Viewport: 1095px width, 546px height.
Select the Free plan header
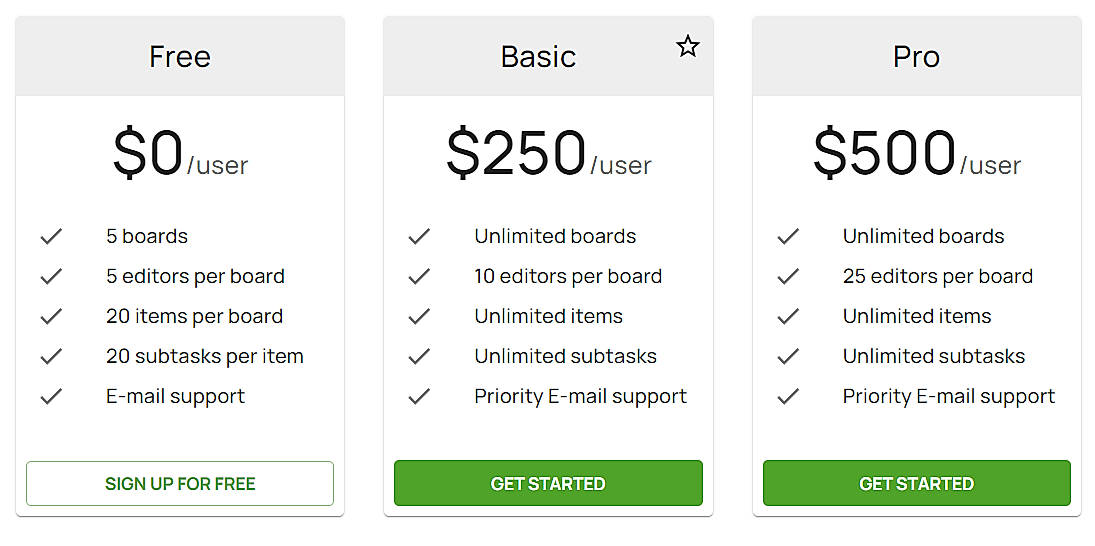180,56
